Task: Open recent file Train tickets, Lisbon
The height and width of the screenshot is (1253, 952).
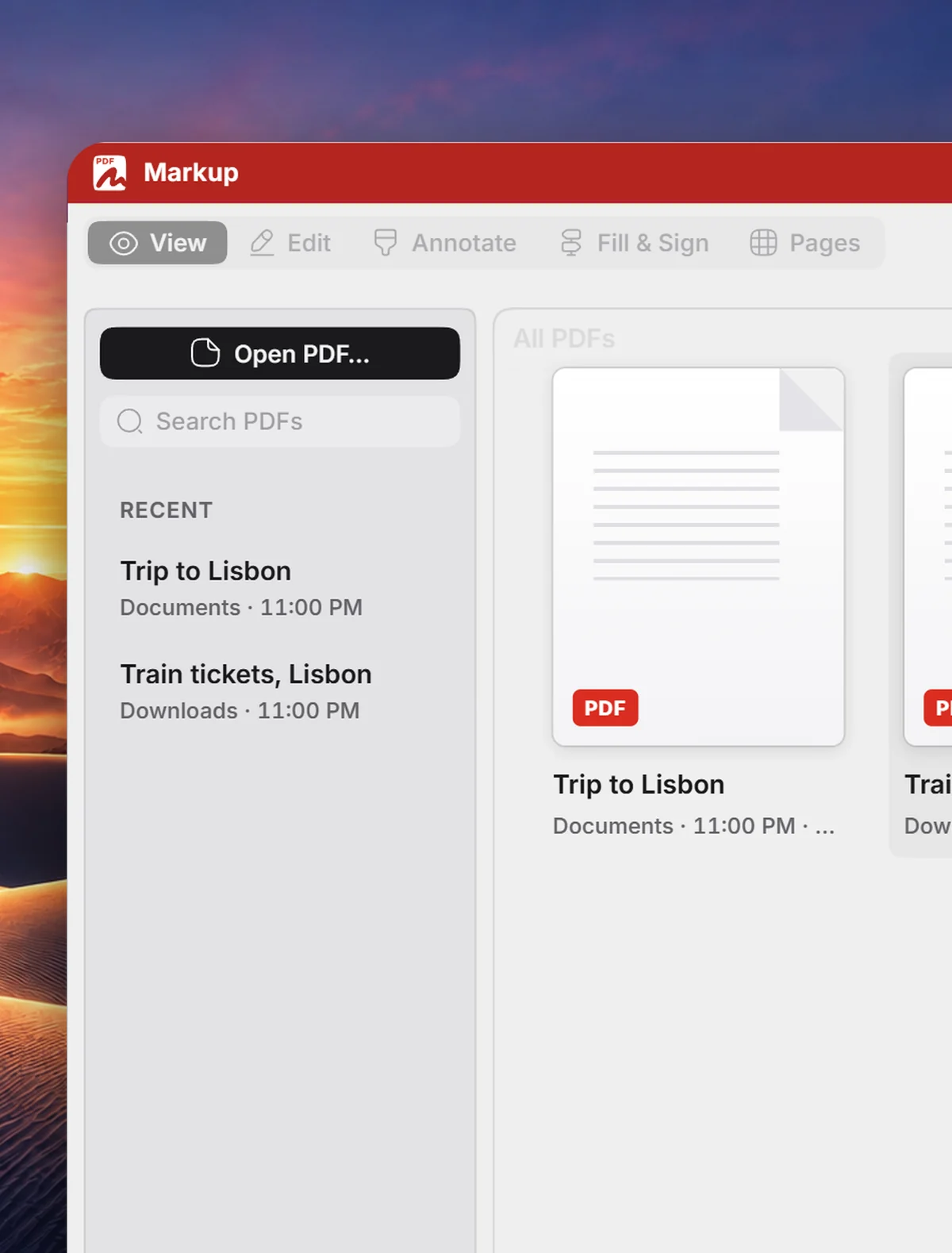Action: click(280, 692)
